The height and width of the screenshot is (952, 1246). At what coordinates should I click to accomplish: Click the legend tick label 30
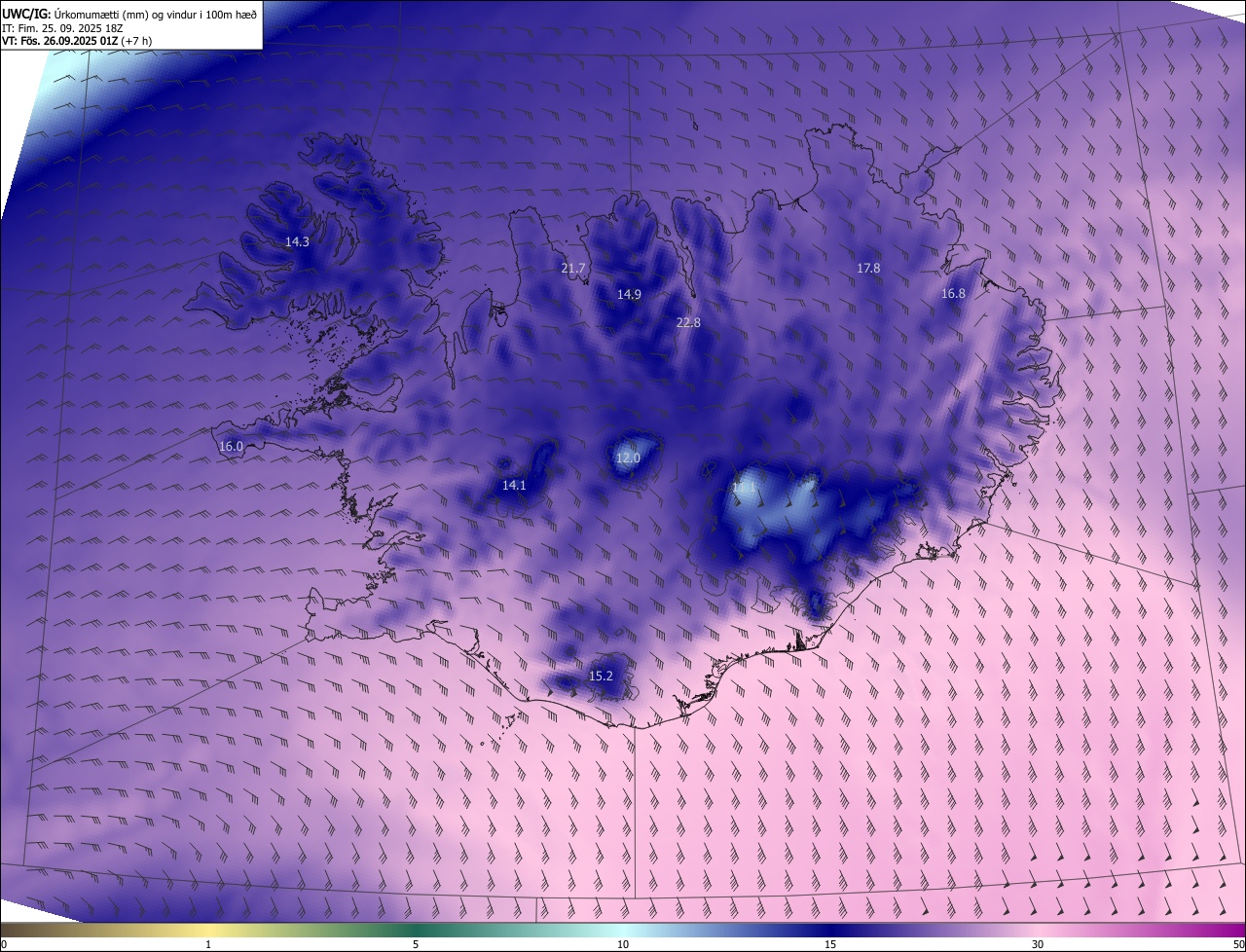1038,944
